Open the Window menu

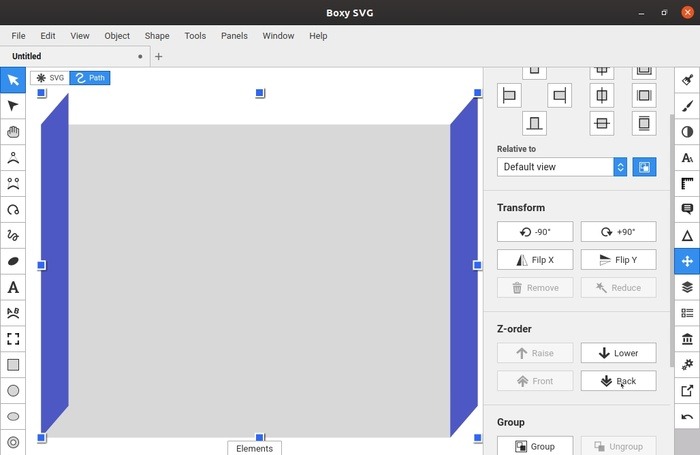[x=278, y=36]
